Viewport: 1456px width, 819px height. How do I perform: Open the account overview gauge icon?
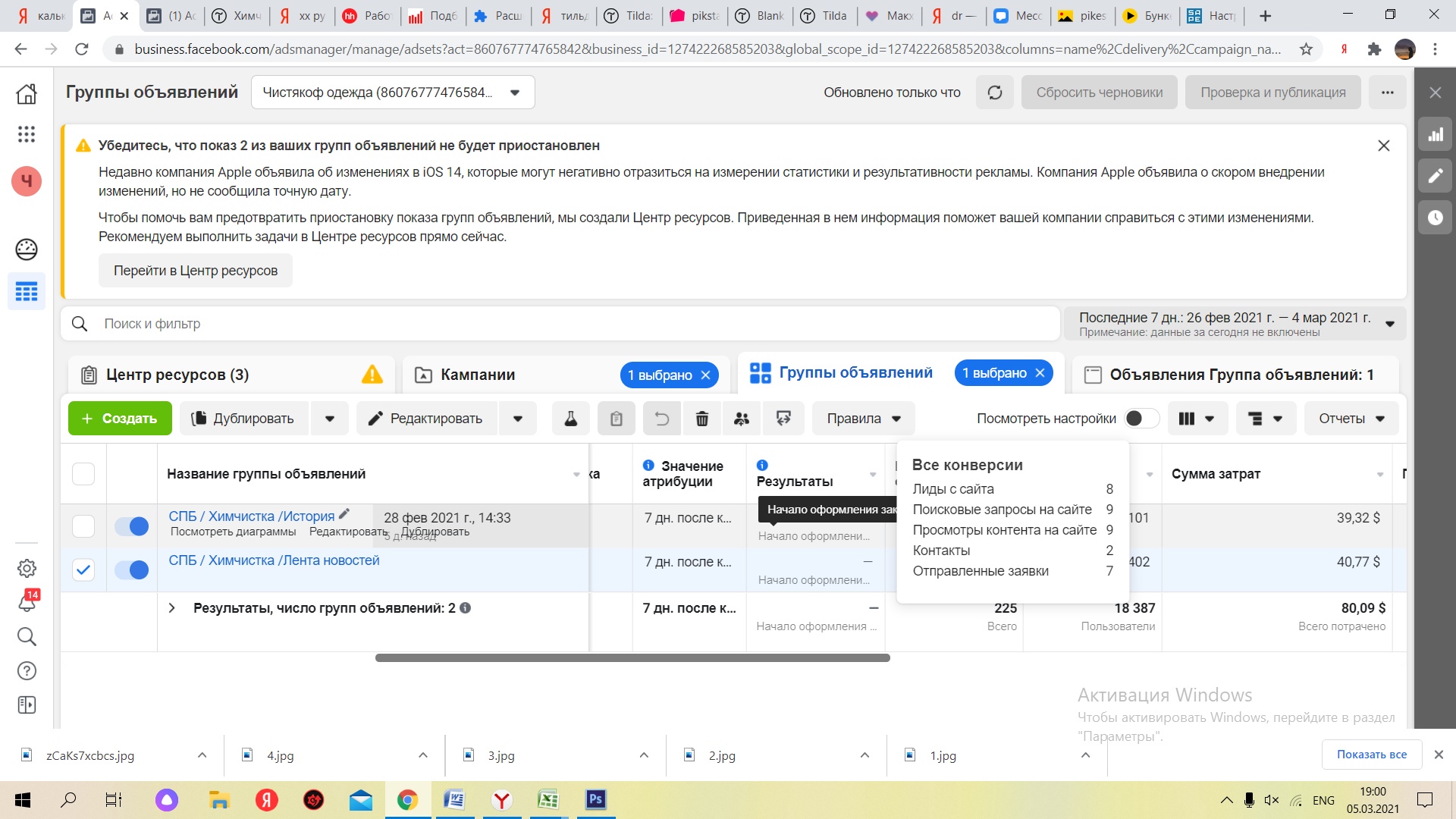click(x=27, y=249)
